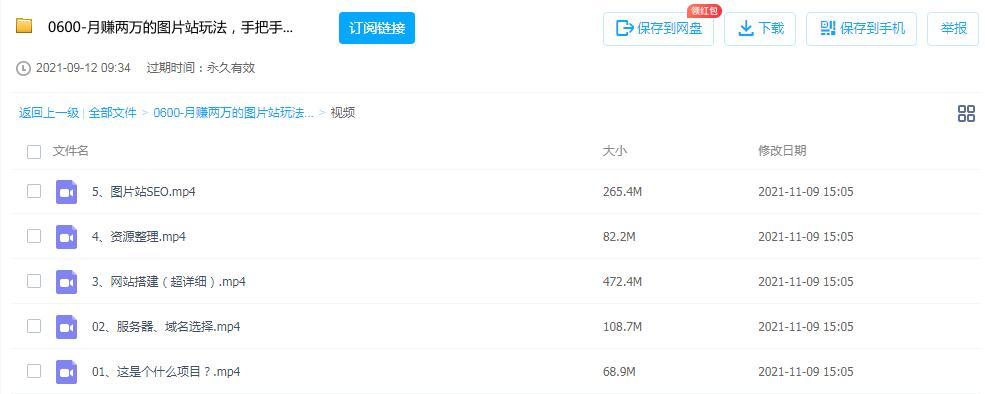Open file 4、资源整理.mp4

click(x=139, y=237)
